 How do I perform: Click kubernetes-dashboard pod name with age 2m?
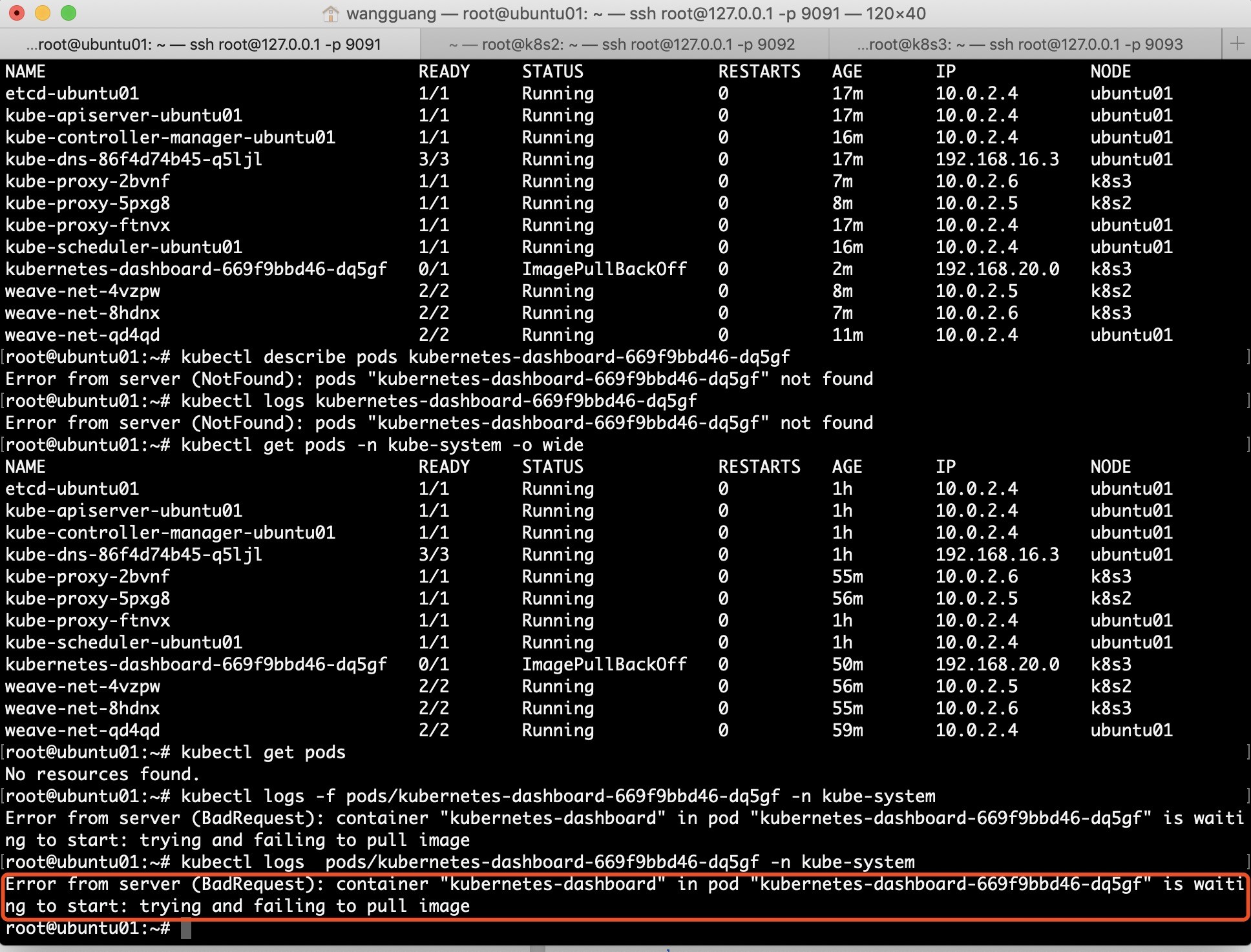[x=196, y=269]
